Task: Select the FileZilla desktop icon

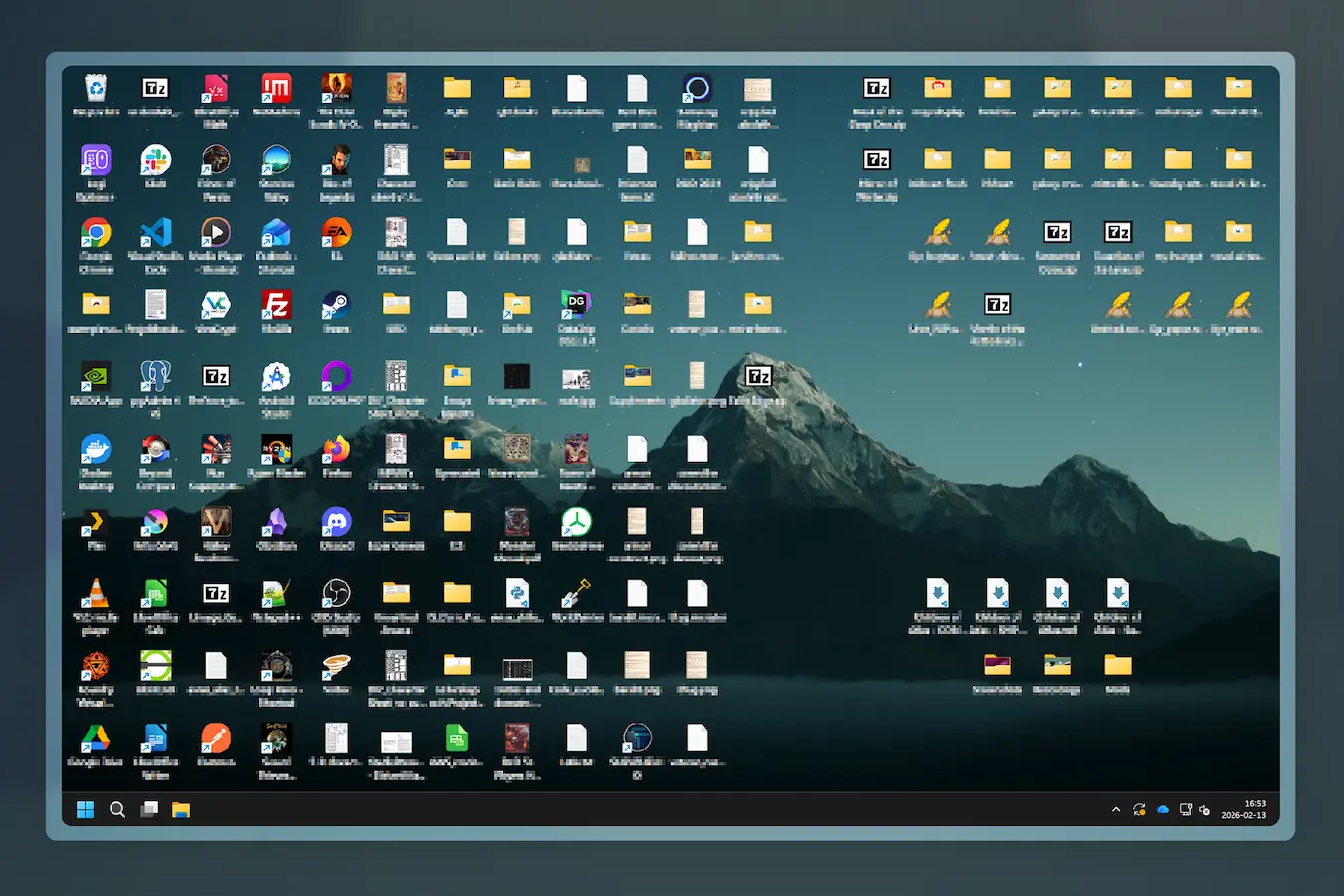Action: tap(276, 305)
